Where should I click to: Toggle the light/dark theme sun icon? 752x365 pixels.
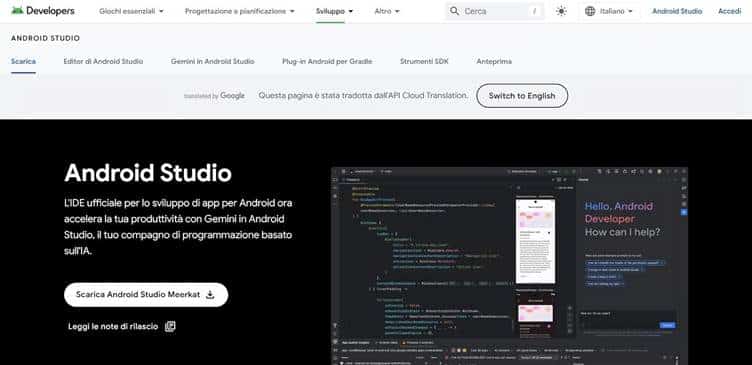point(561,11)
